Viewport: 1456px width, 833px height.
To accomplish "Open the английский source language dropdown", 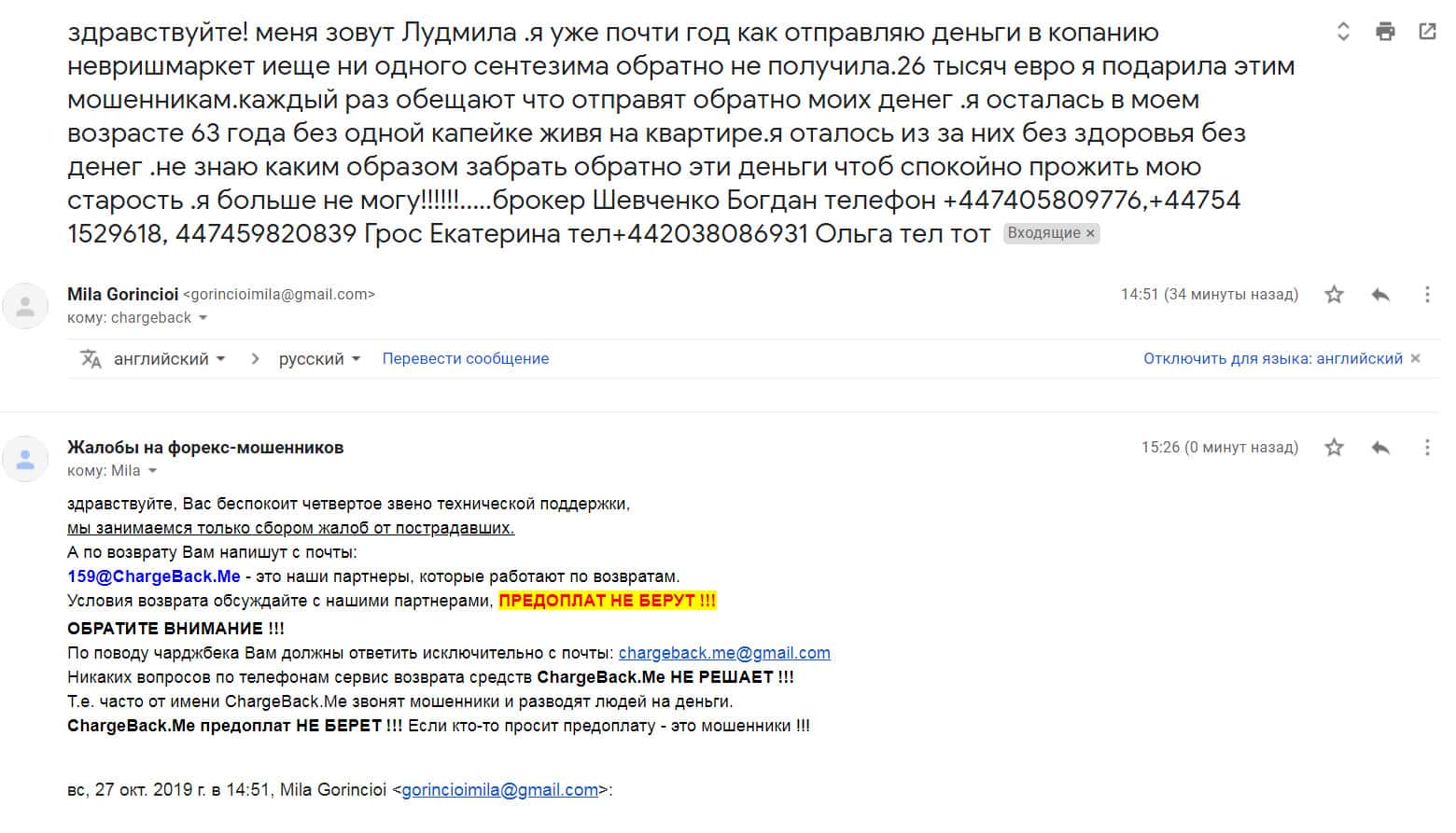I will [x=169, y=359].
